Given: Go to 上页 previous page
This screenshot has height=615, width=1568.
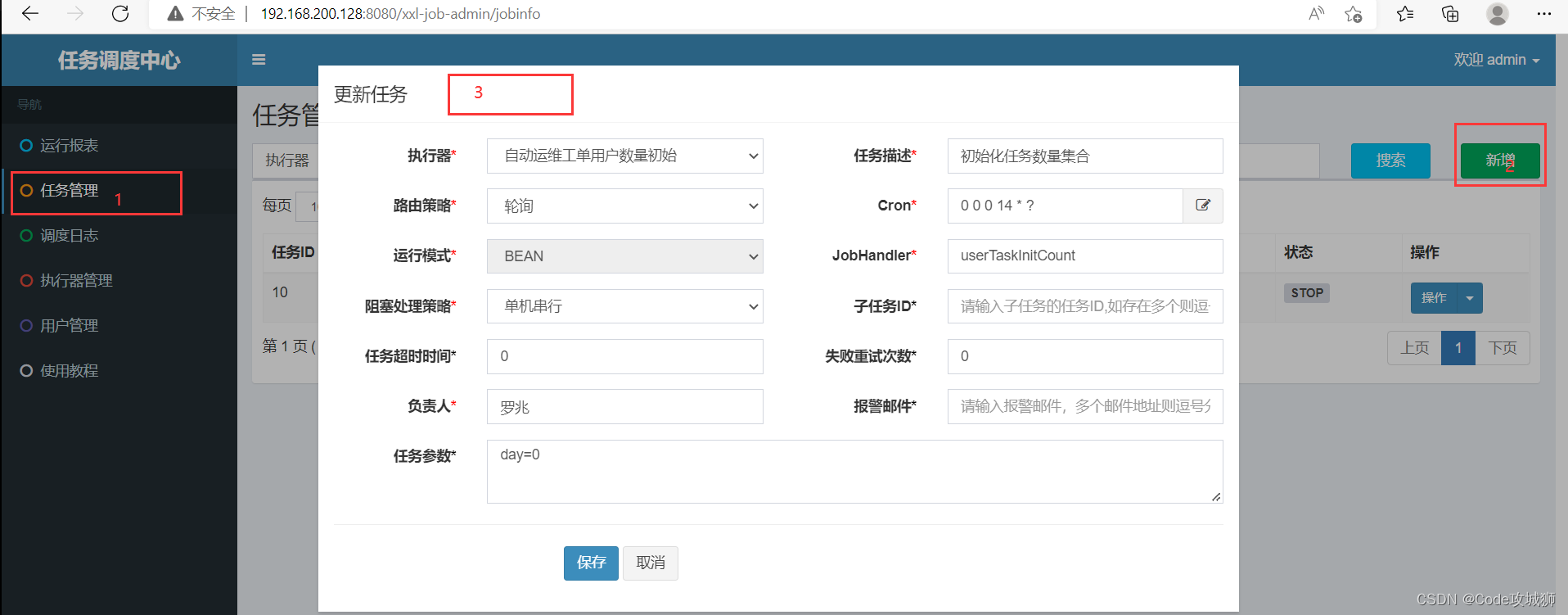Looking at the screenshot, I should [x=1414, y=348].
